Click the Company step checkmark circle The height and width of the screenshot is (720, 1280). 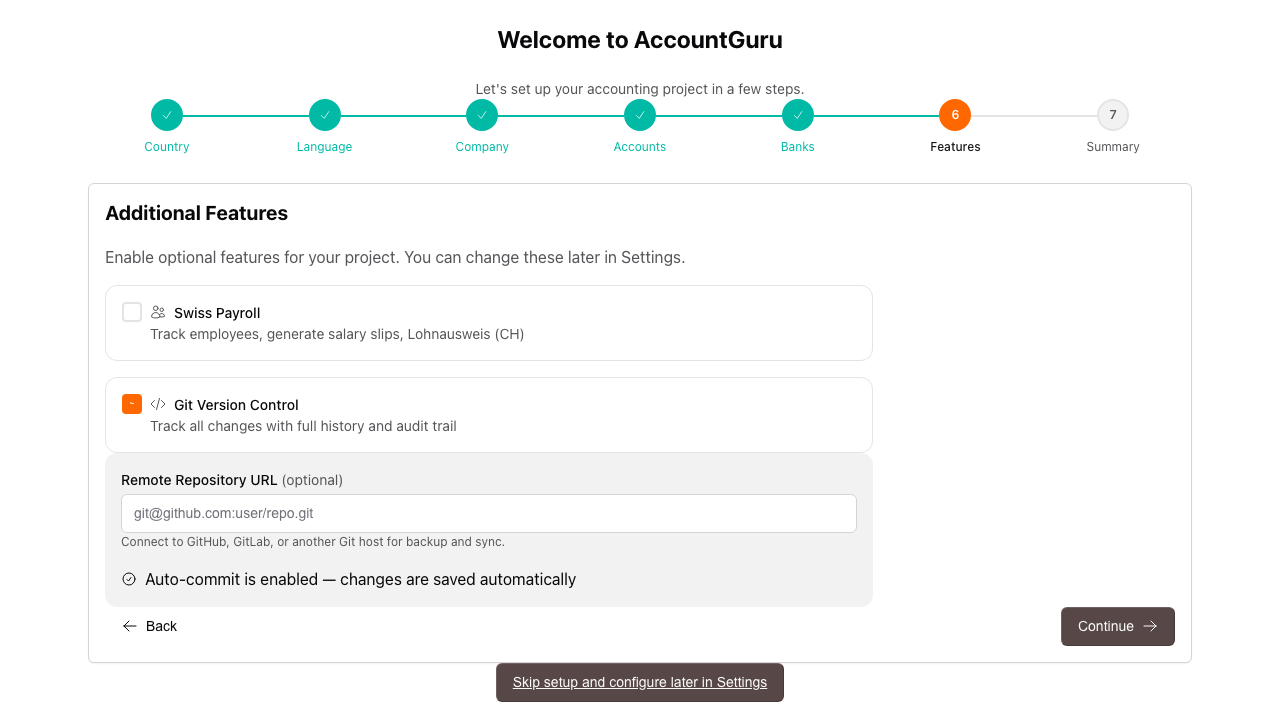click(x=482, y=115)
